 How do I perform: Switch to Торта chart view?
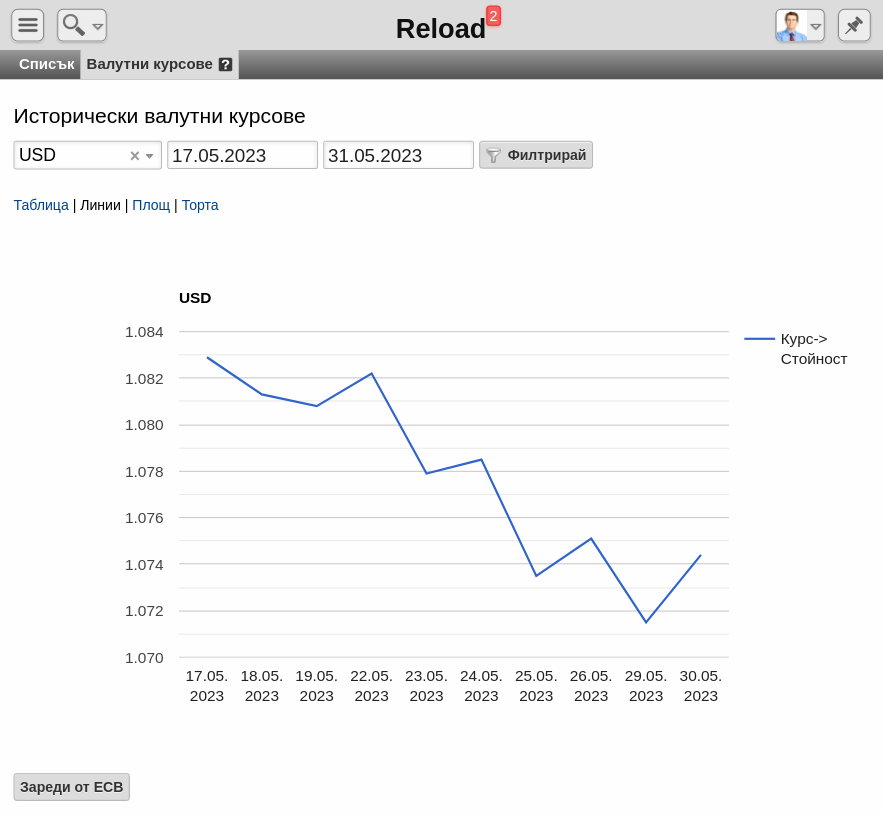coord(200,205)
